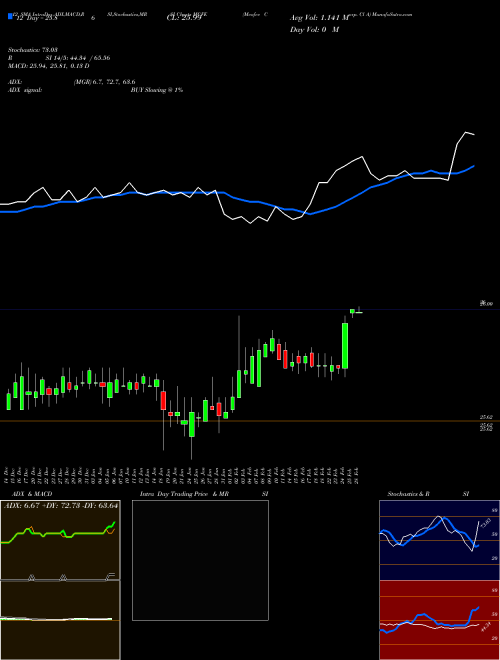Open the red RSI mini chart

point(439,620)
